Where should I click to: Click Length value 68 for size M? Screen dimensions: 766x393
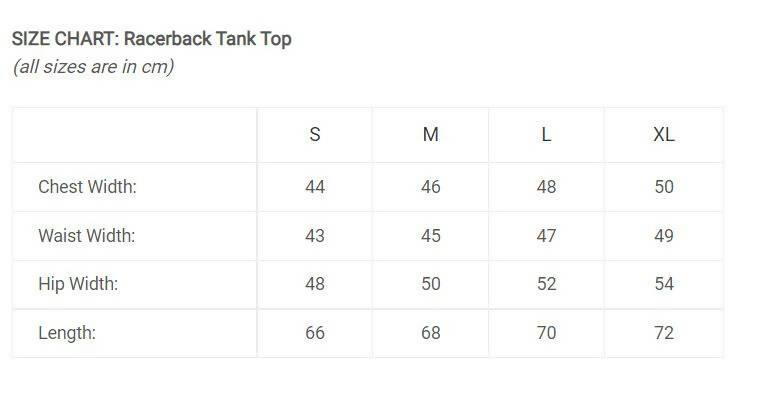click(x=430, y=333)
